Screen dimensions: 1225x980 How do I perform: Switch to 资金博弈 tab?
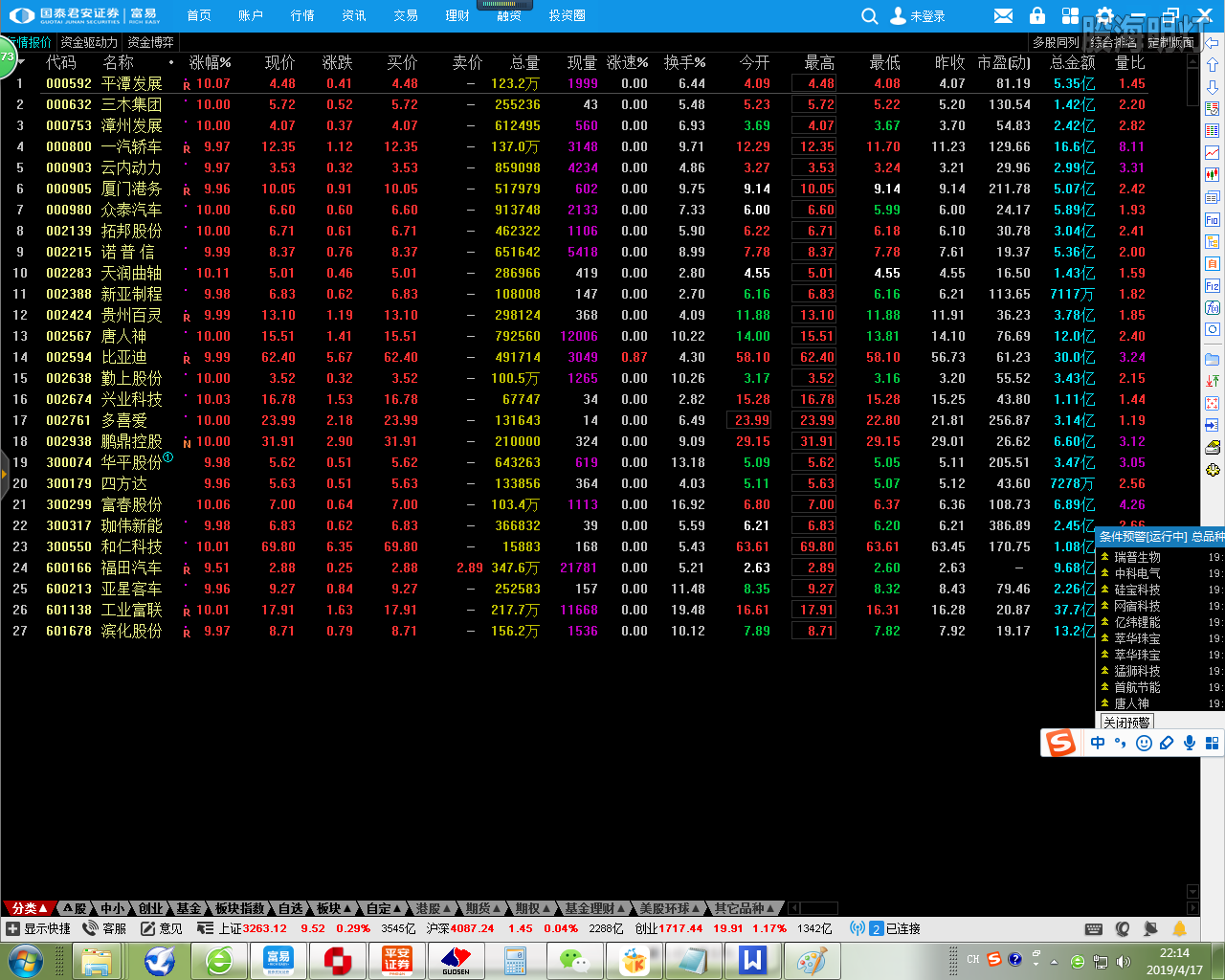point(151,42)
